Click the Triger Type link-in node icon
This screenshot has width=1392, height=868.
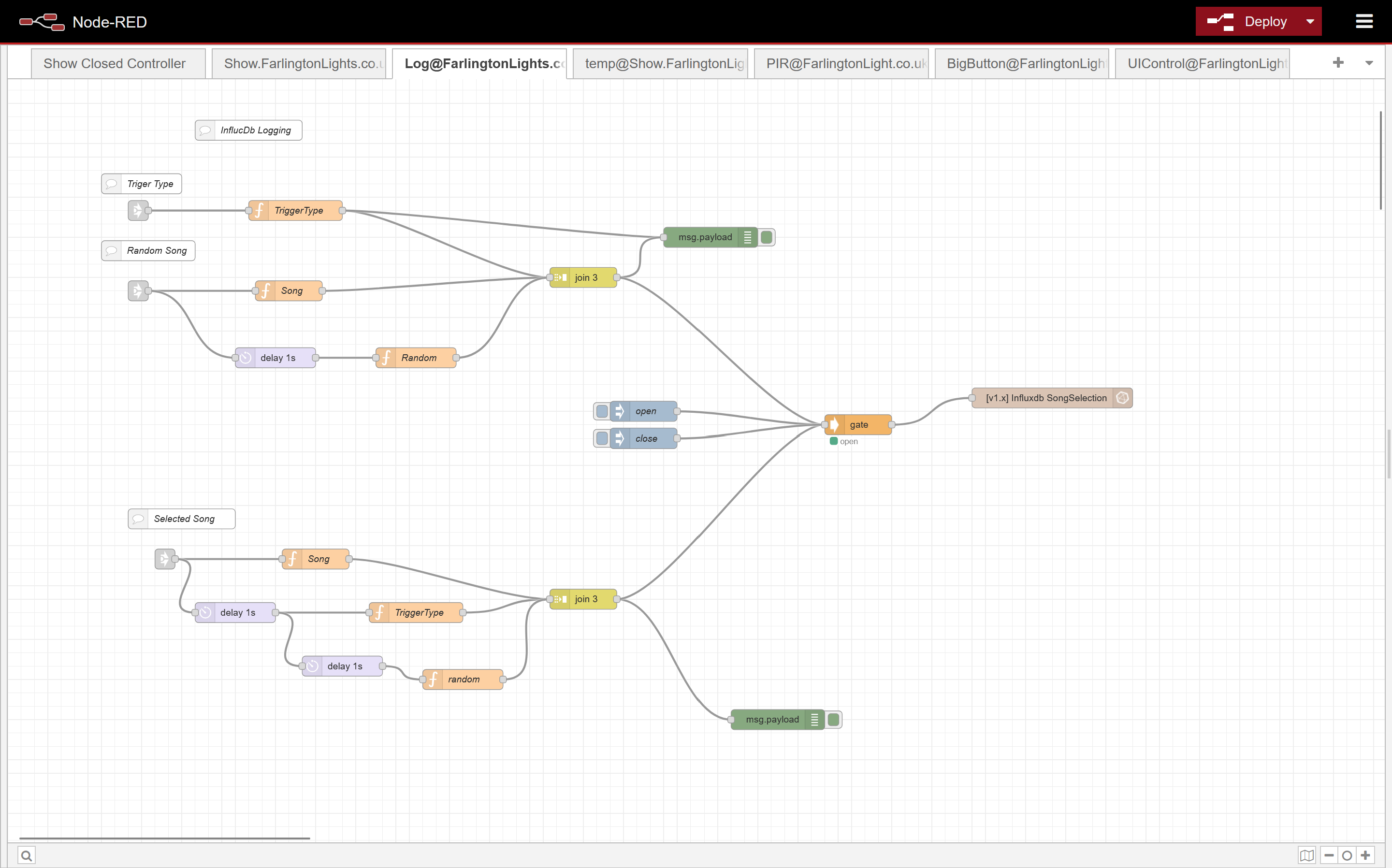137,211
